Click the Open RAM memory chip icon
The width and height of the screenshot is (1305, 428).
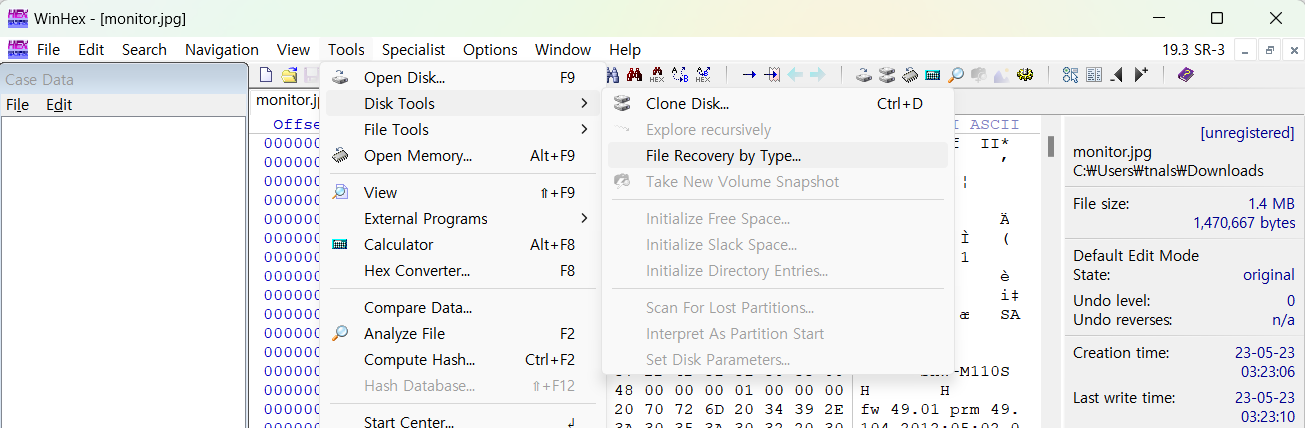pyautogui.click(x=910, y=75)
